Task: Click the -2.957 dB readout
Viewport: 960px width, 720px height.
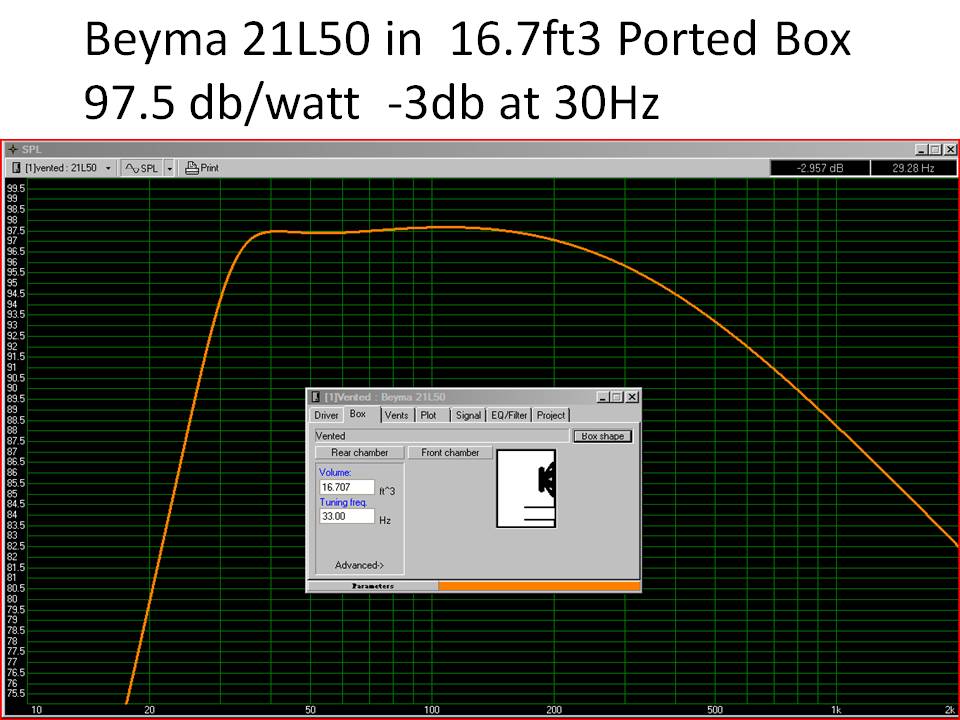Action: click(820, 168)
